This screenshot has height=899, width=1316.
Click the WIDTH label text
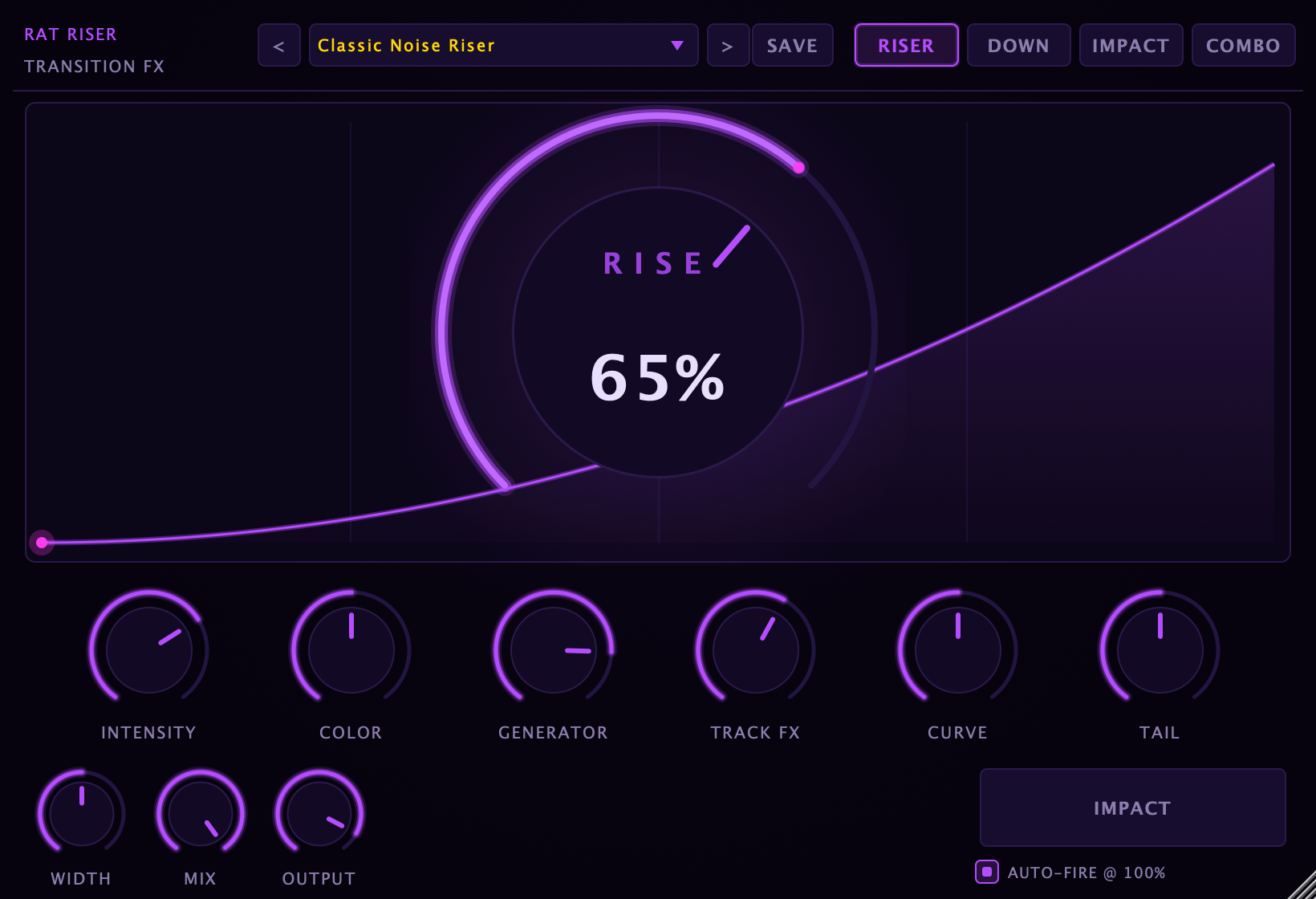click(81, 879)
